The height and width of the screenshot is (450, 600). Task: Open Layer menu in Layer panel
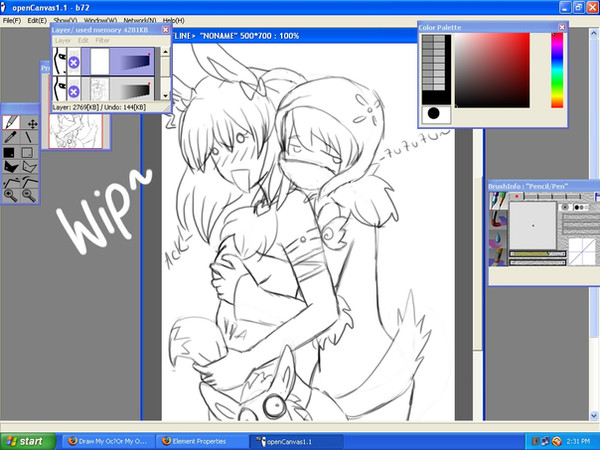[x=63, y=40]
